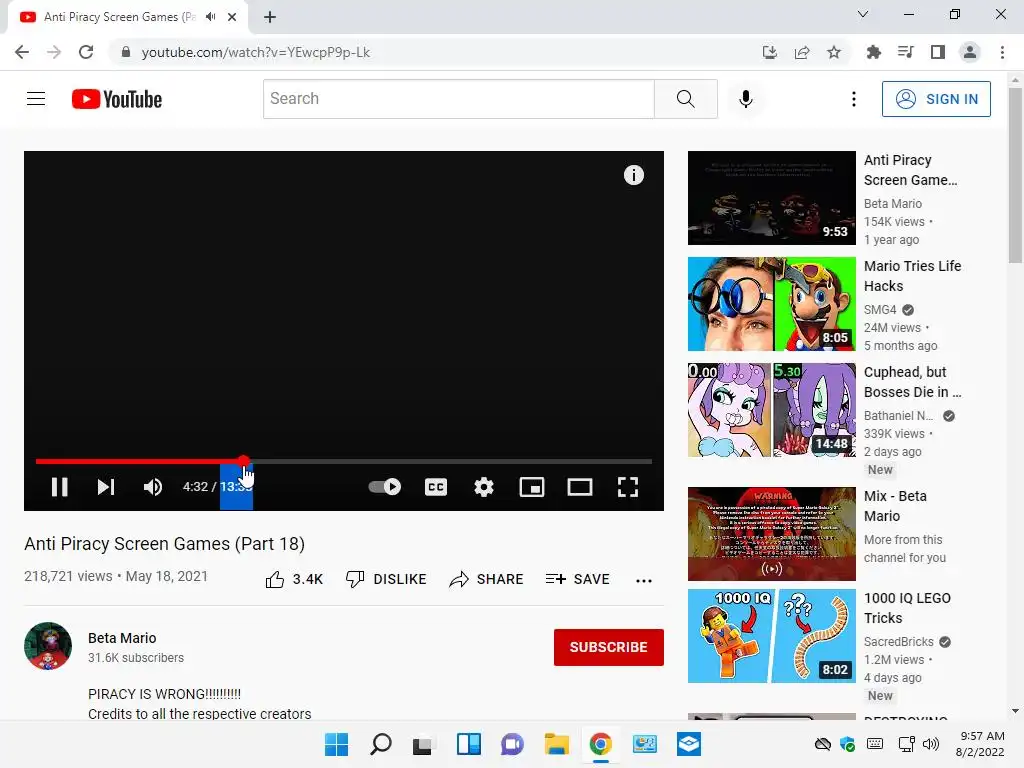Viewport: 1024px width, 768px height.
Task: Switch to theater mode
Action: 580,487
